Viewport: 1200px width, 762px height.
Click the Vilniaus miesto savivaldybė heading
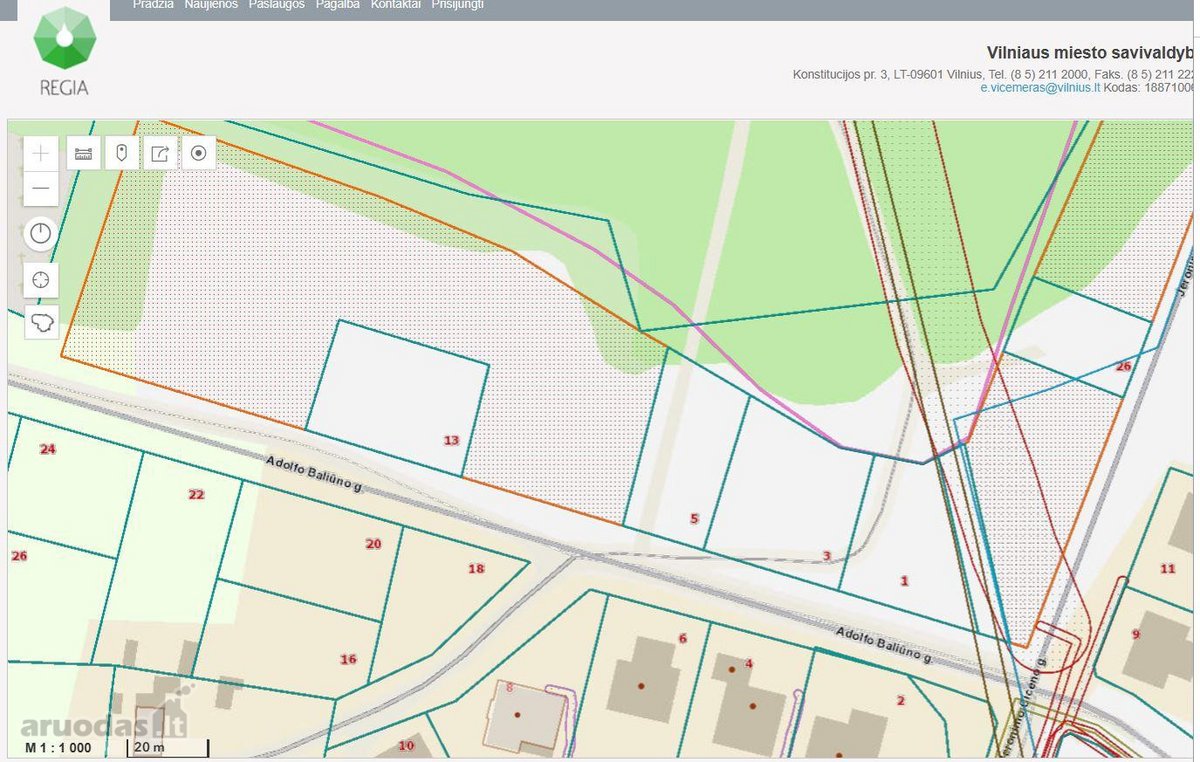pyautogui.click(x=1090, y=53)
